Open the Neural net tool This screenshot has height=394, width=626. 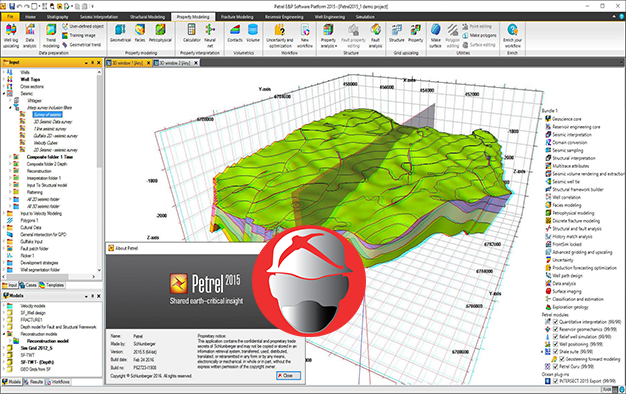coord(210,36)
